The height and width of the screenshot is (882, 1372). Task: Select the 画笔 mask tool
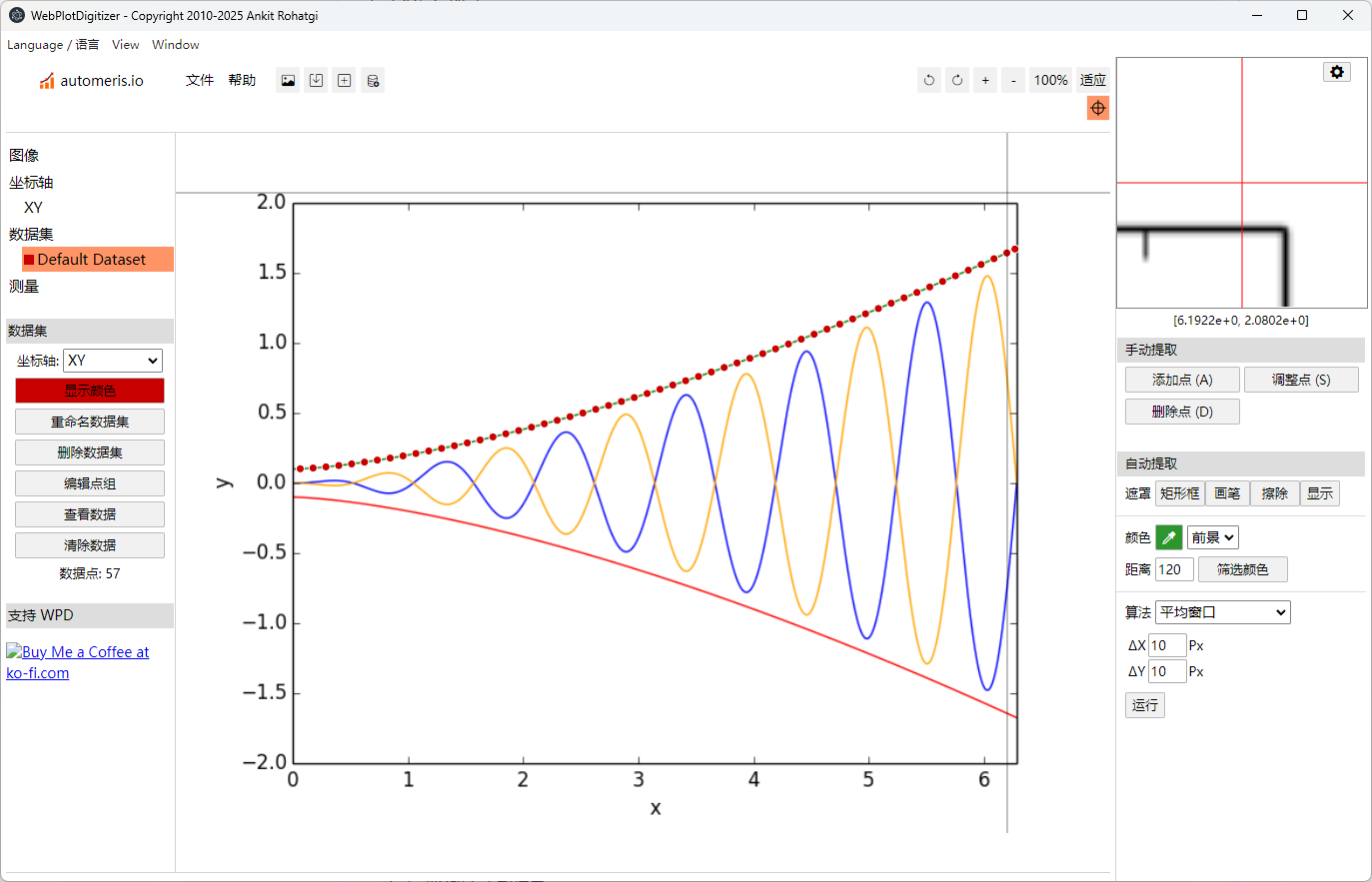[x=1227, y=493]
